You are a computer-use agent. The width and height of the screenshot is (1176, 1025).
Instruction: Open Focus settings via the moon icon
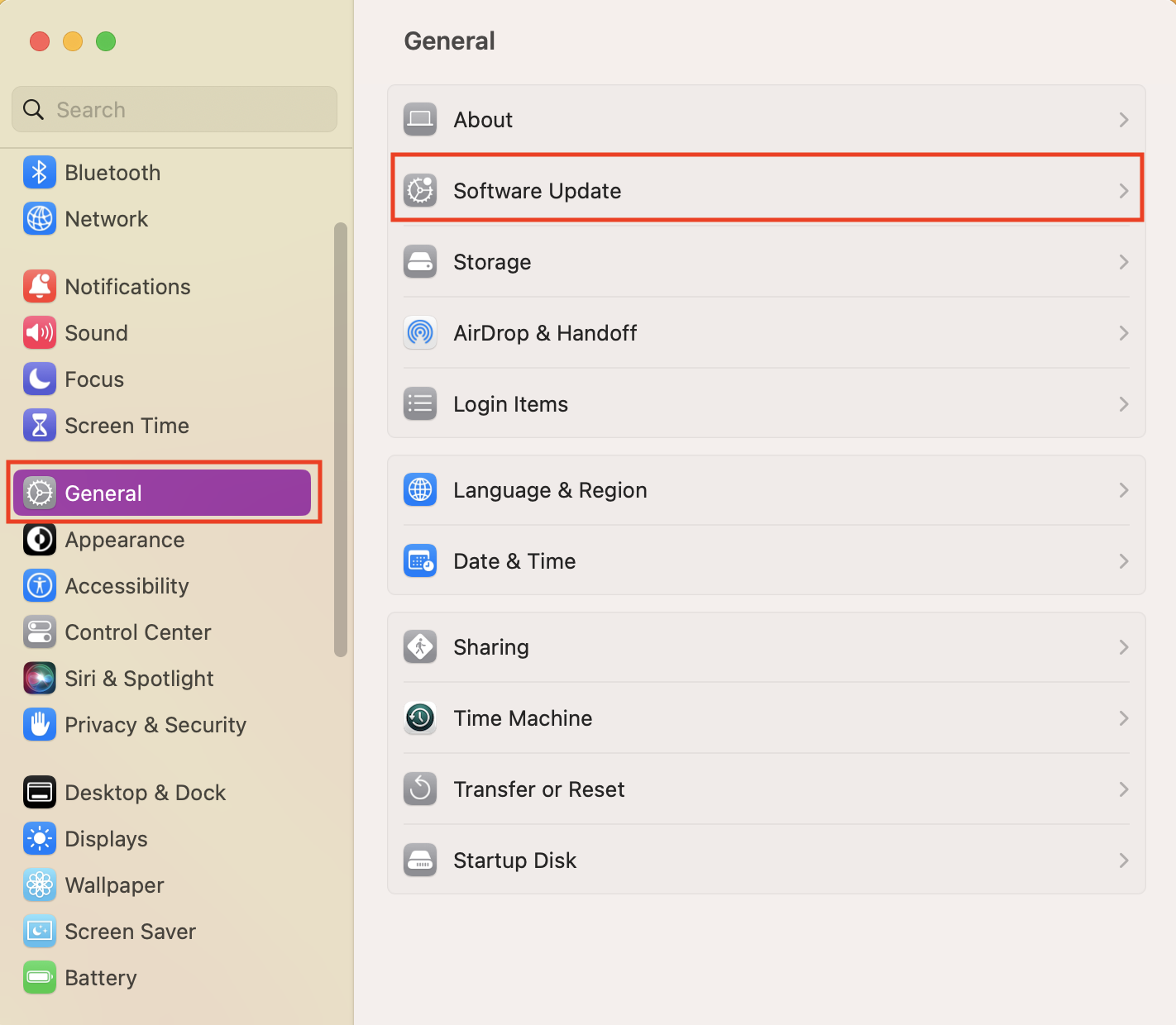pos(39,379)
